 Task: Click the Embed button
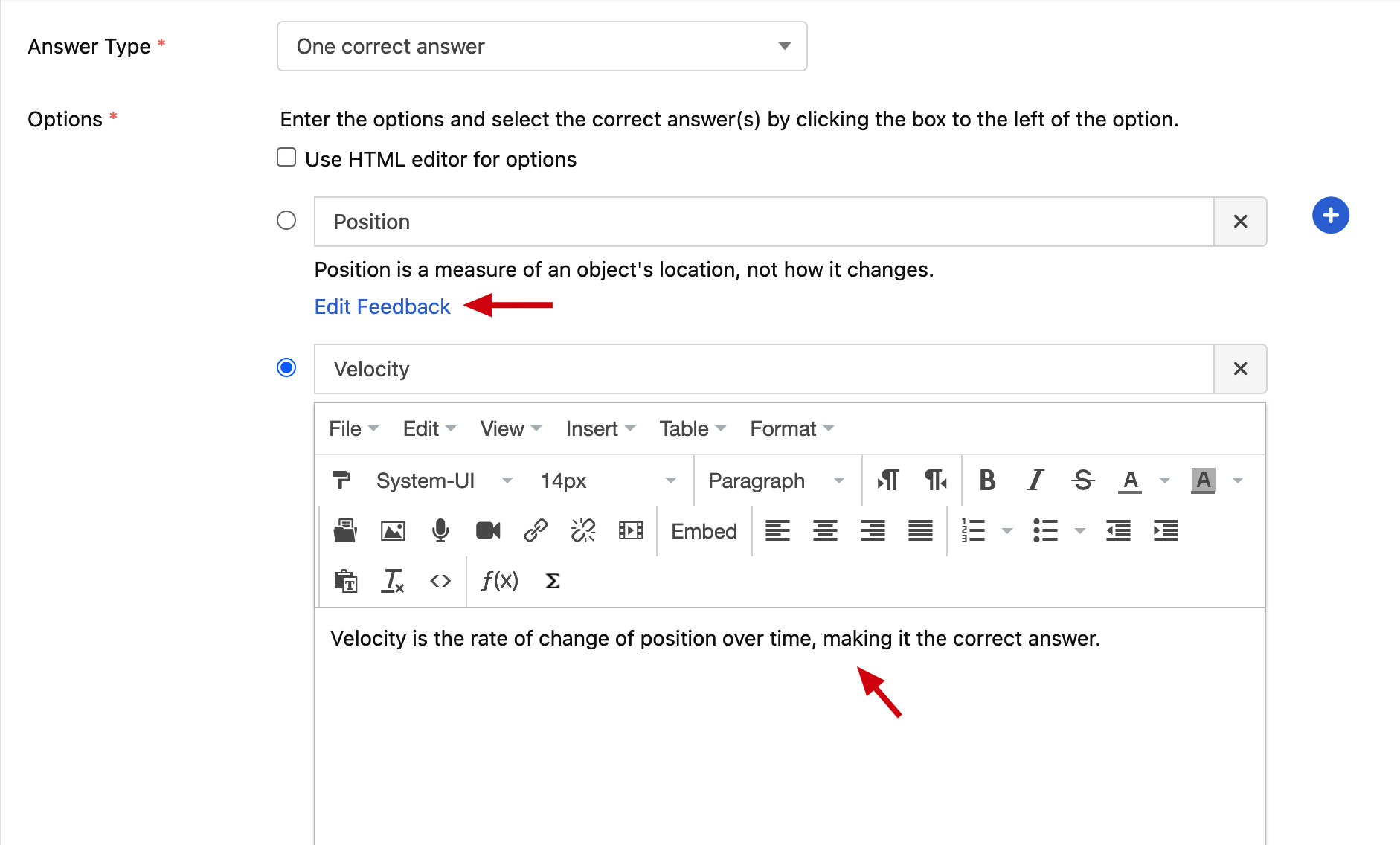[704, 531]
